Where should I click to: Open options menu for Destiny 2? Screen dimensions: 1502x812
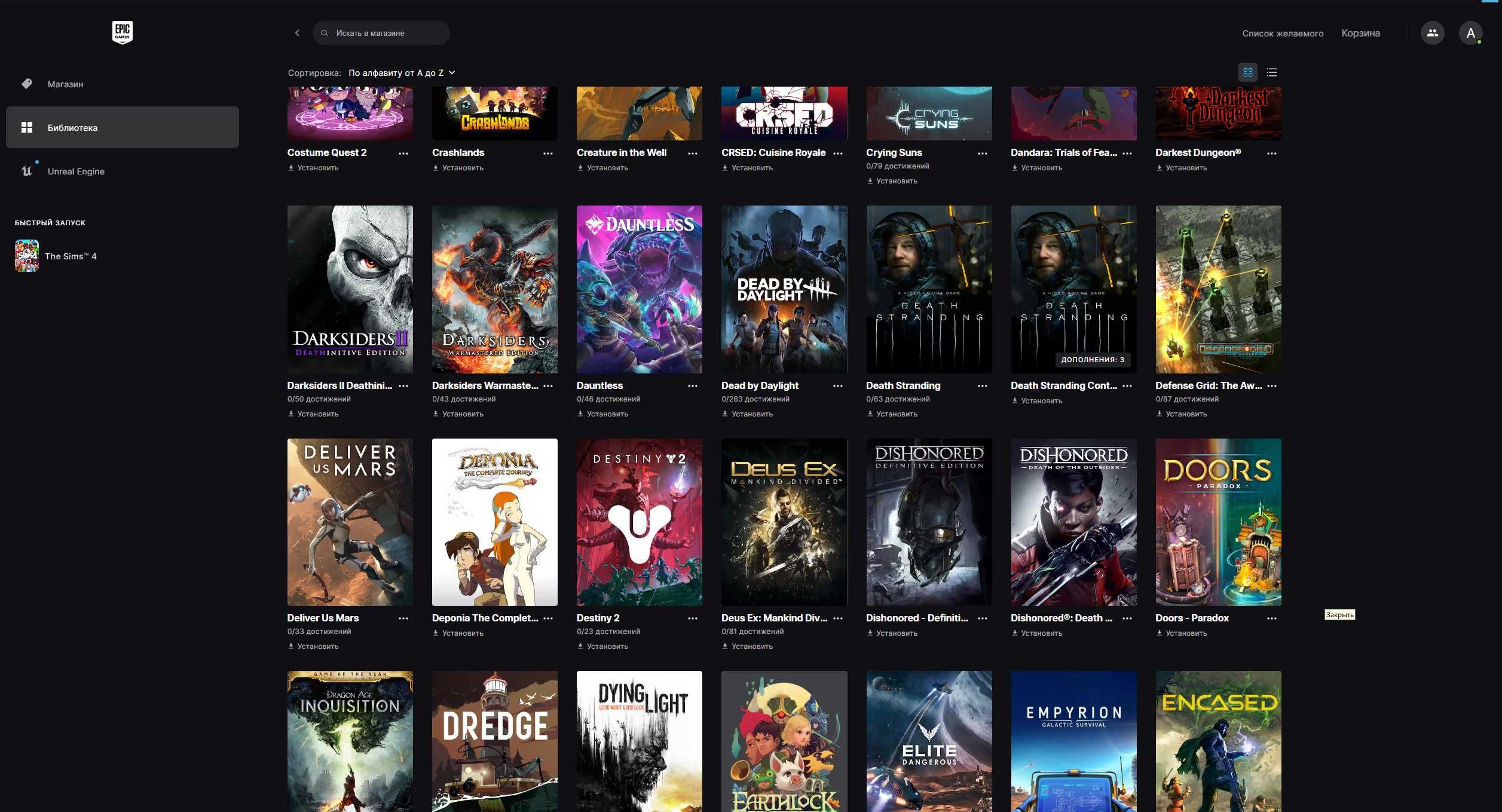click(x=693, y=618)
